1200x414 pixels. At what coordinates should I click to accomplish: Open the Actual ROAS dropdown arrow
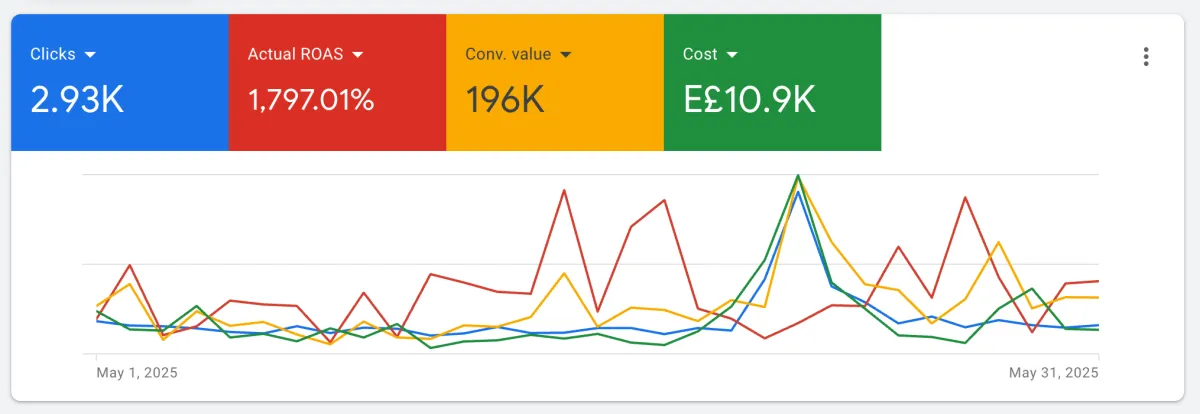click(357, 54)
